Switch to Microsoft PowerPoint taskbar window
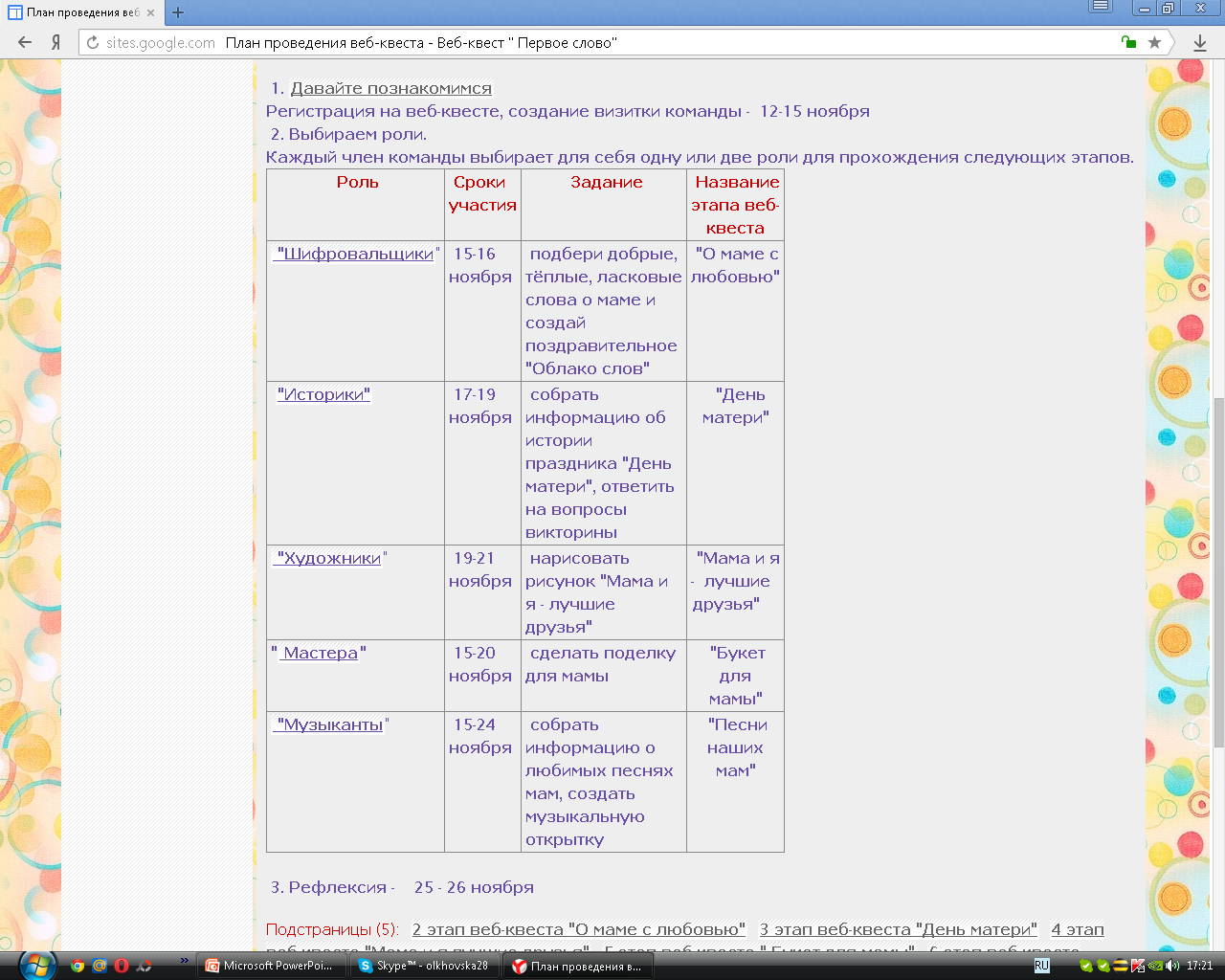The width and height of the screenshot is (1225, 980). [x=270, y=966]
